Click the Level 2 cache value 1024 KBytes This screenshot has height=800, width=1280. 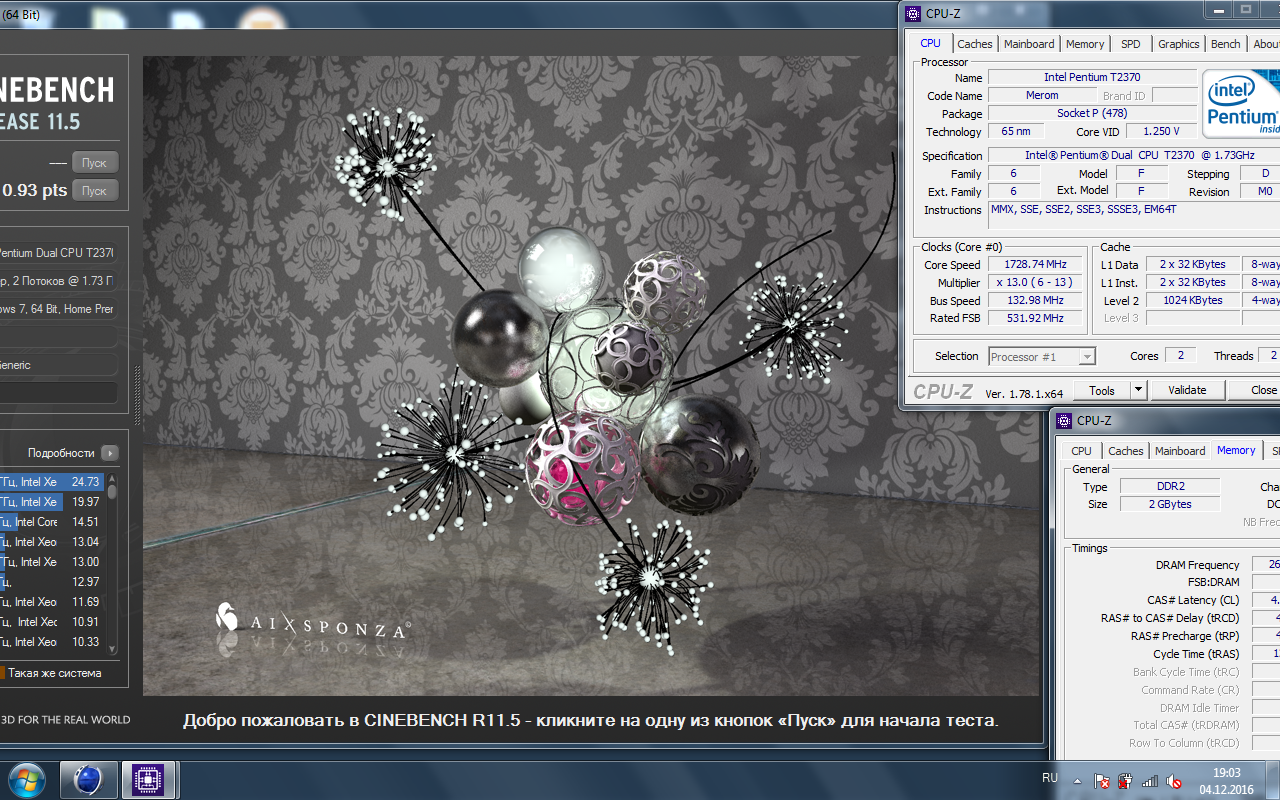[x=1192, y=300]
